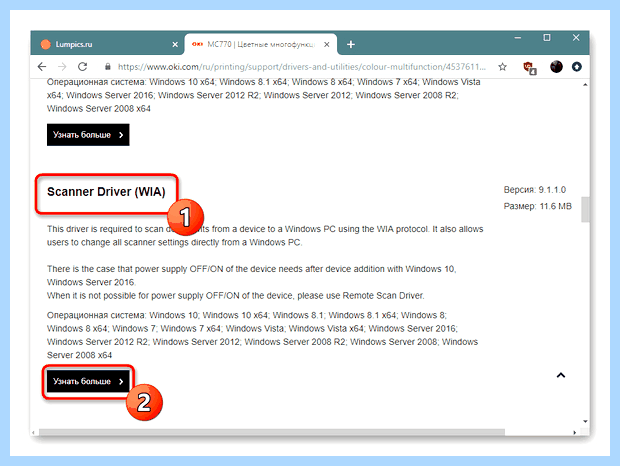
Task: Click the "Scanner Driver (WIA)" heading
Action: tap(106, 192)
